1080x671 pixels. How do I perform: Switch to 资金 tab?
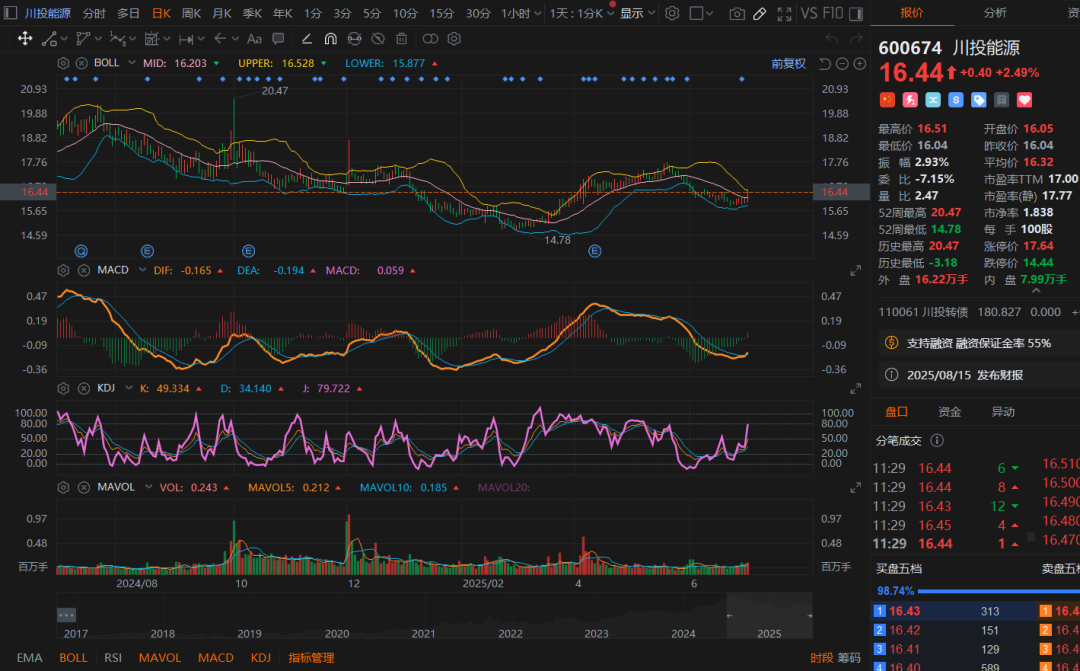tap(950, 412)
